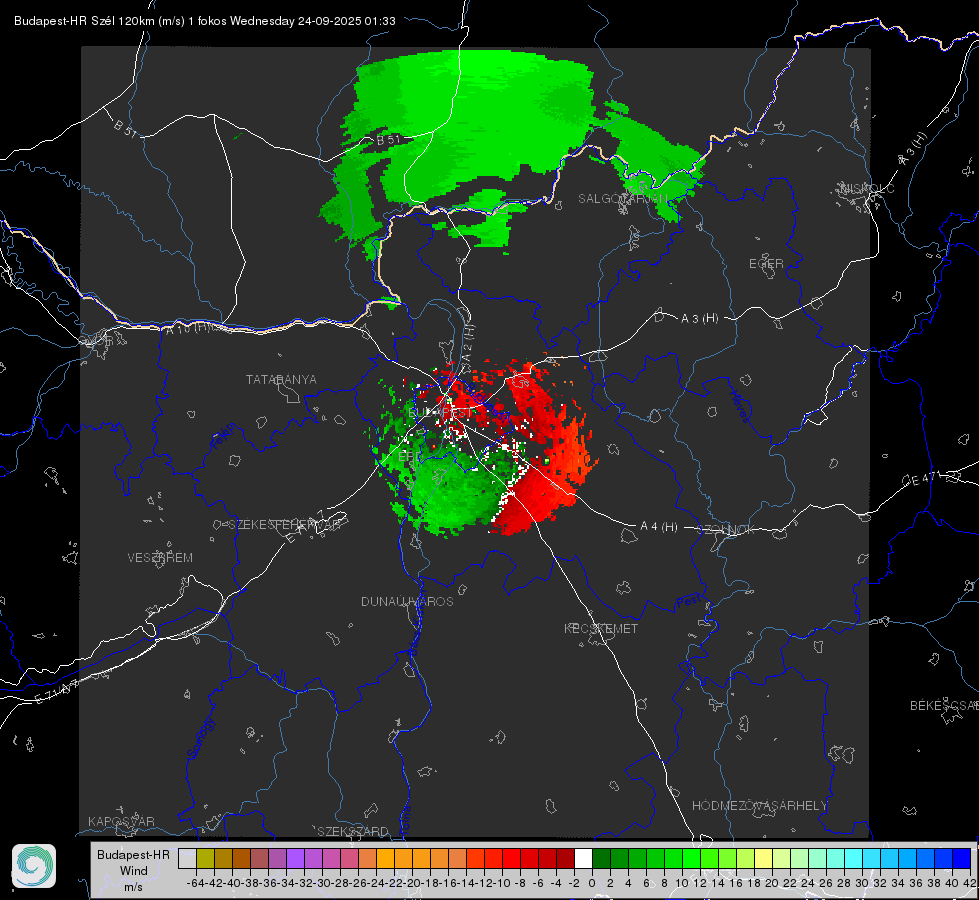Click the legend value label 42

pos(970,883)
